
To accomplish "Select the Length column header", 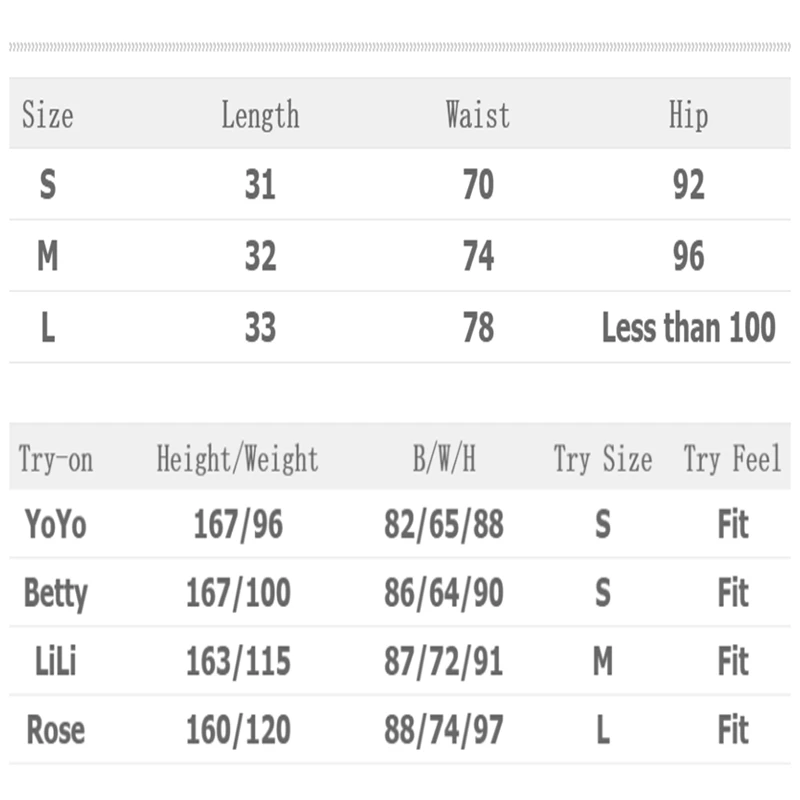I will 260,115.
